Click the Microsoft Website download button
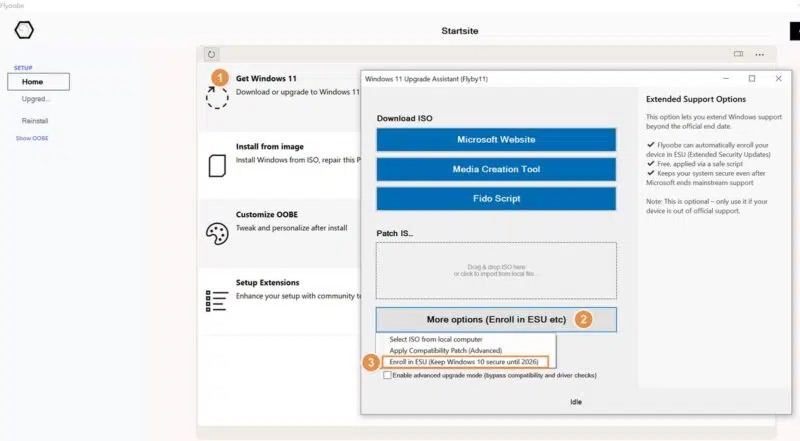Screen dimensions: 800x441 [496, 140]
